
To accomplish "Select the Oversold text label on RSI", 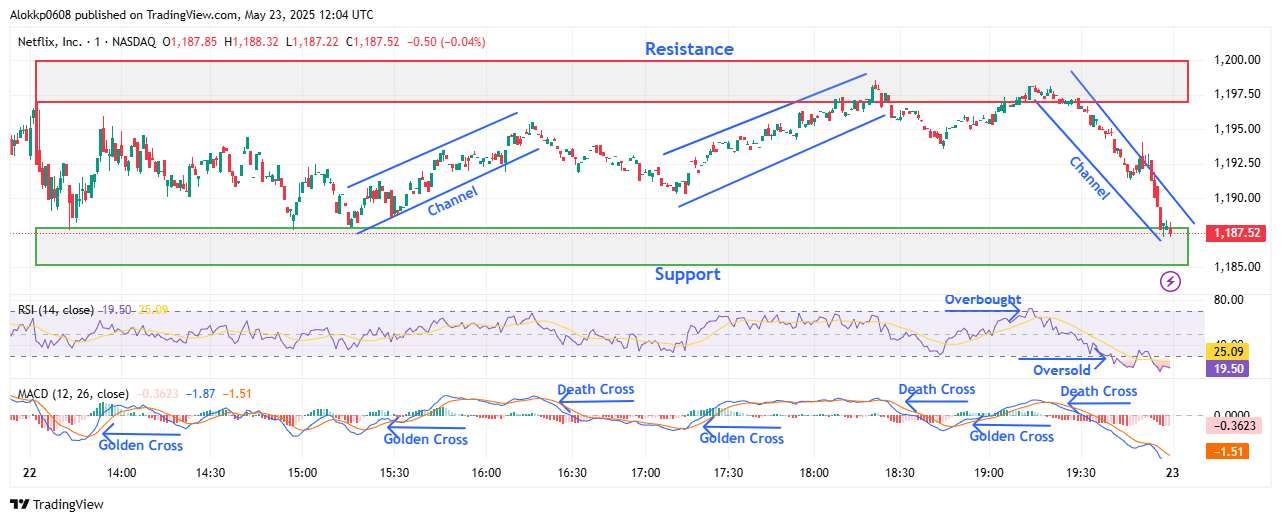I will [x=1061, y=369].
